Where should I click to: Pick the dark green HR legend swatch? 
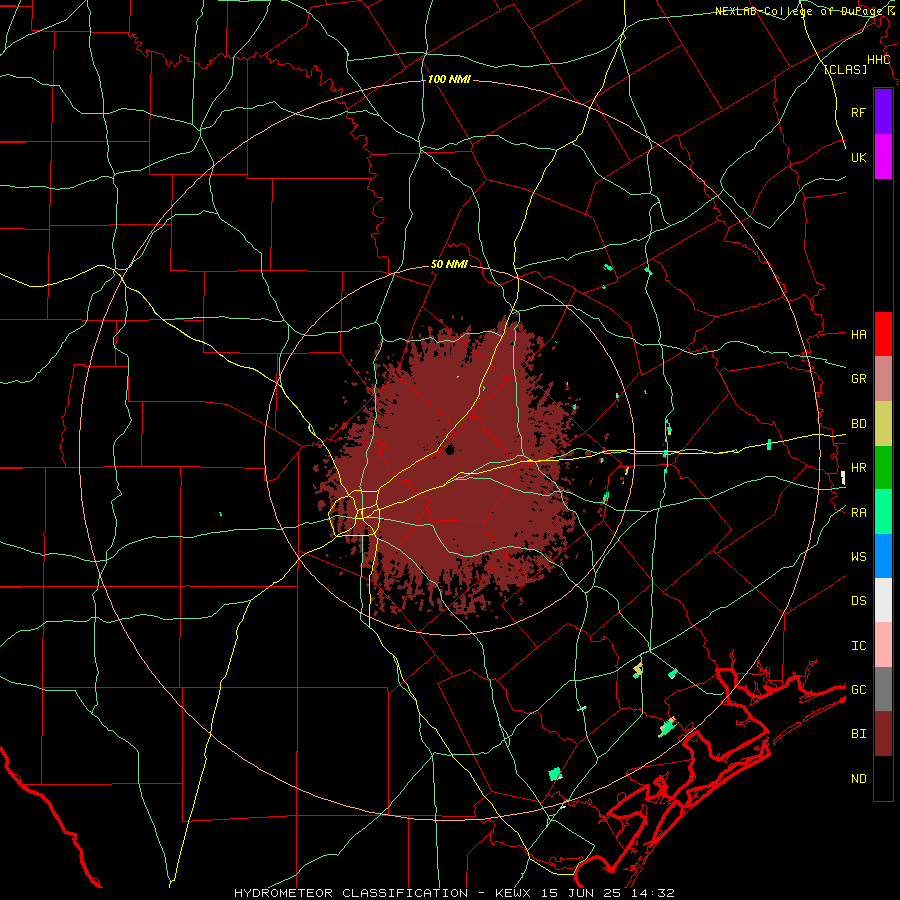tap(883, 468)
